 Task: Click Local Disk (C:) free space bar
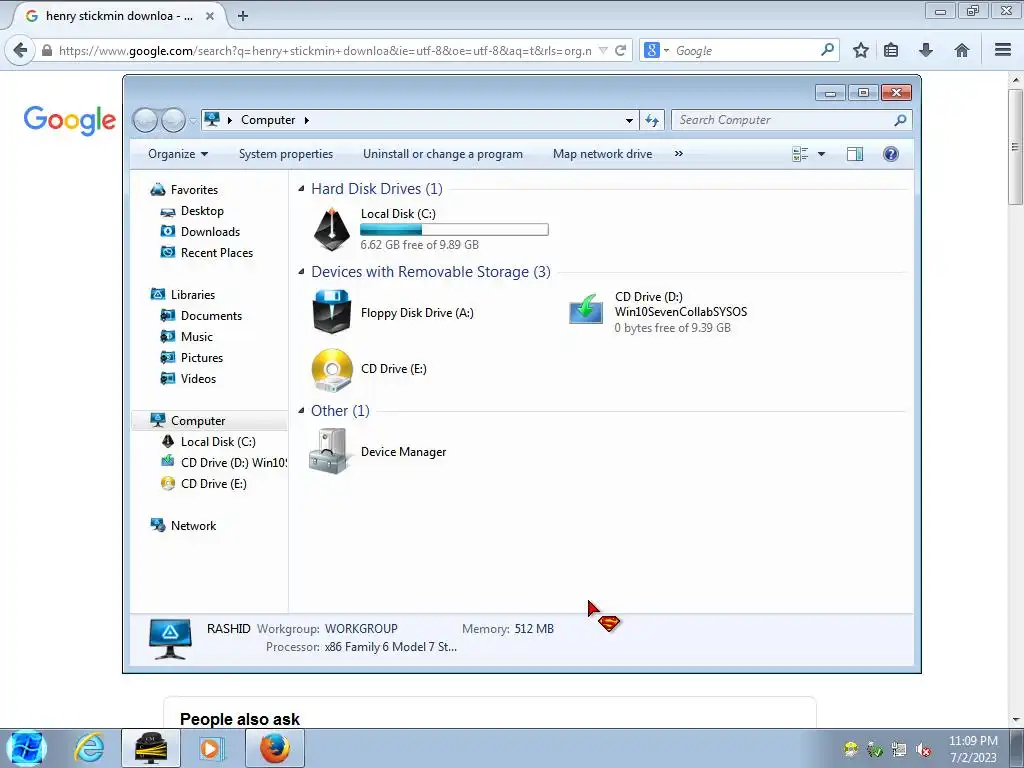455,230
